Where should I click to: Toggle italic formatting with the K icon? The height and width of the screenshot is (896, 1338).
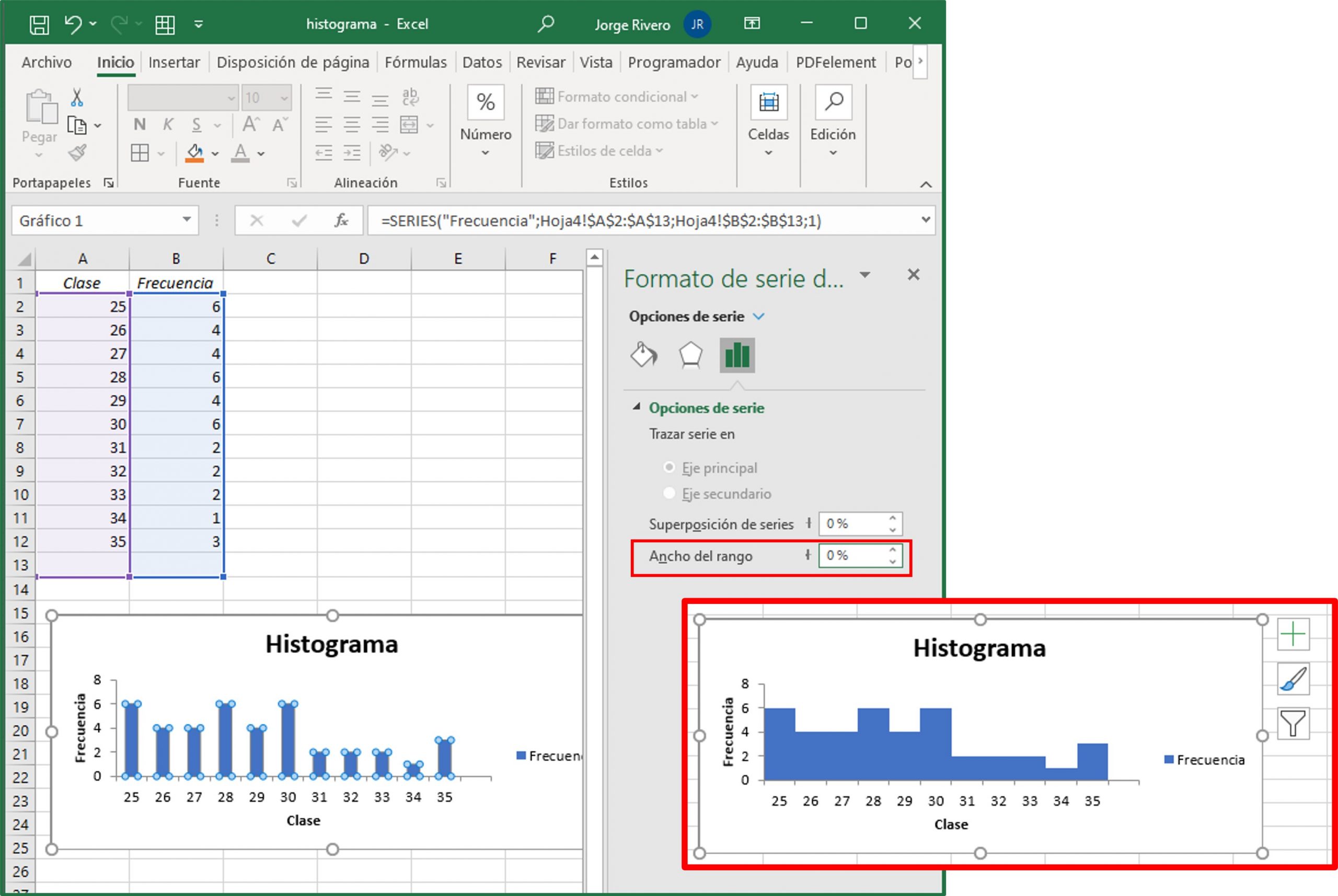point(167,123)
